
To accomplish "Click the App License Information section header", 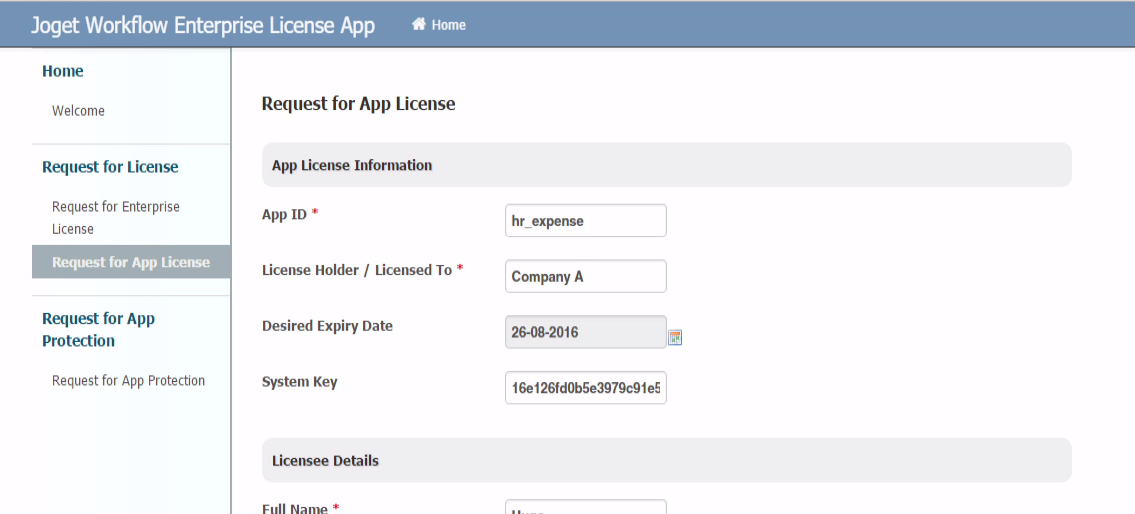I will (x=352, y=165).
